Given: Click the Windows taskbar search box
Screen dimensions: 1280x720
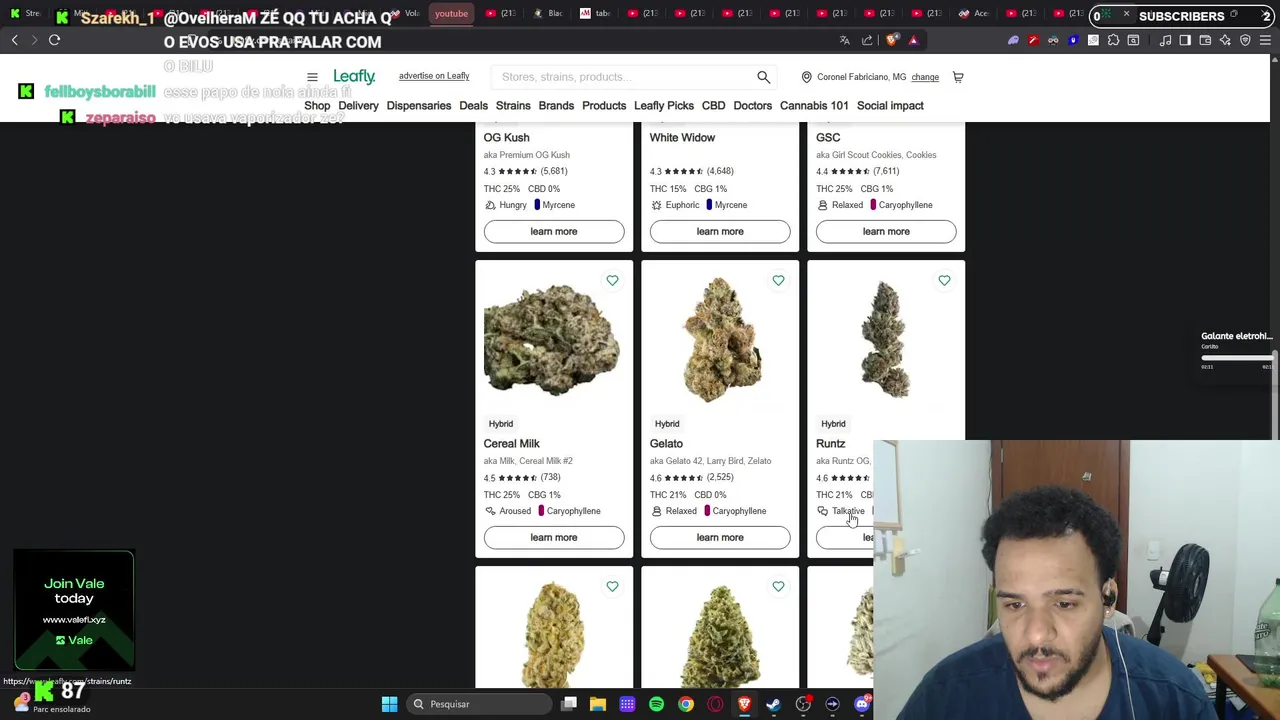Looking at the screenshot, I should click(x=480, y=704).
